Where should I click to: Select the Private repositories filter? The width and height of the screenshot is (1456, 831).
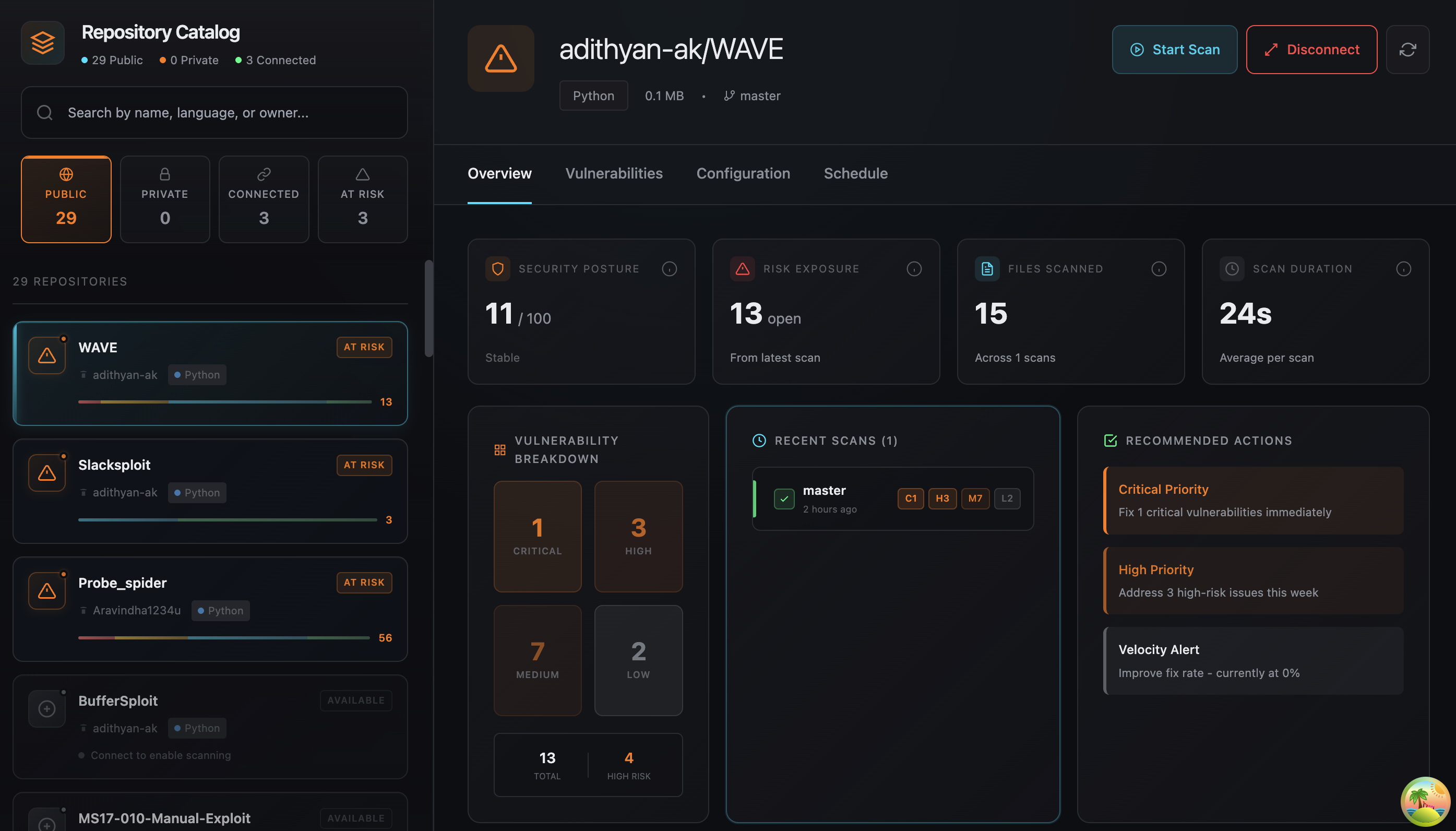tap(165, 199)
